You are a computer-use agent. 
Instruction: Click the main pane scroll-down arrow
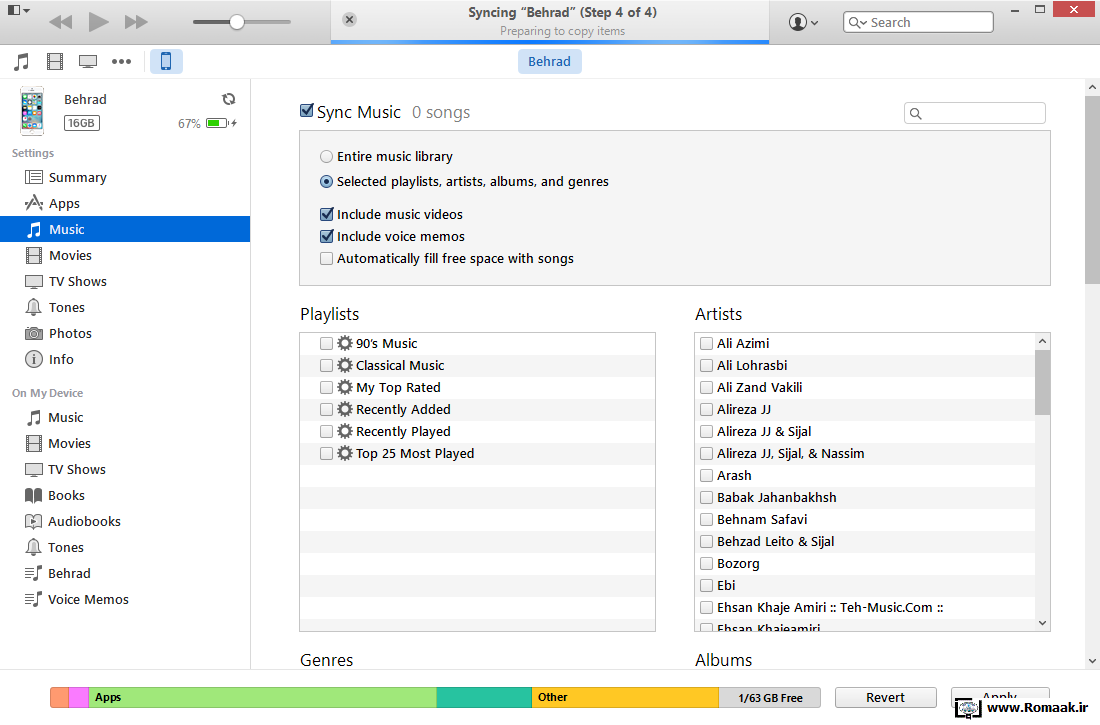pyautogui.click(x=1092, y=660)
